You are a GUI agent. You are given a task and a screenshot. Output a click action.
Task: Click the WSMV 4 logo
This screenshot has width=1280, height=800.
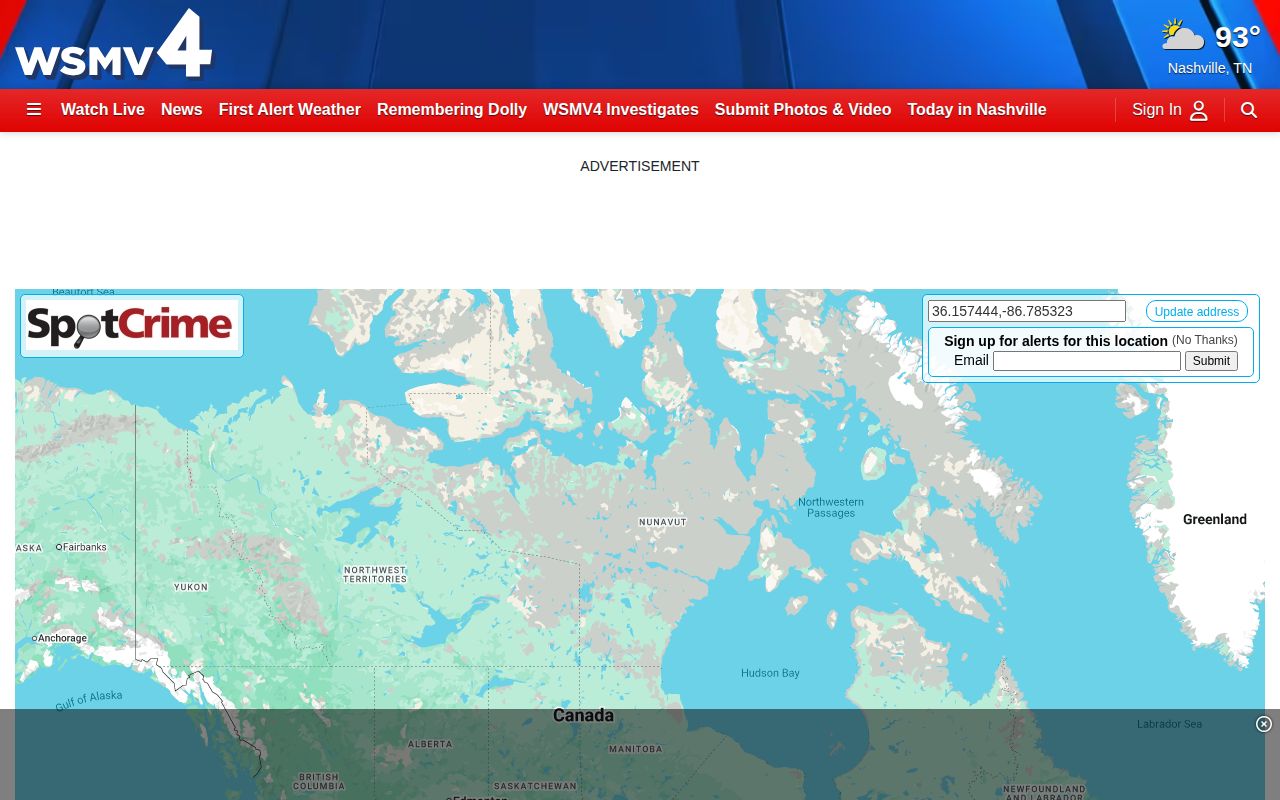point(113,44)
